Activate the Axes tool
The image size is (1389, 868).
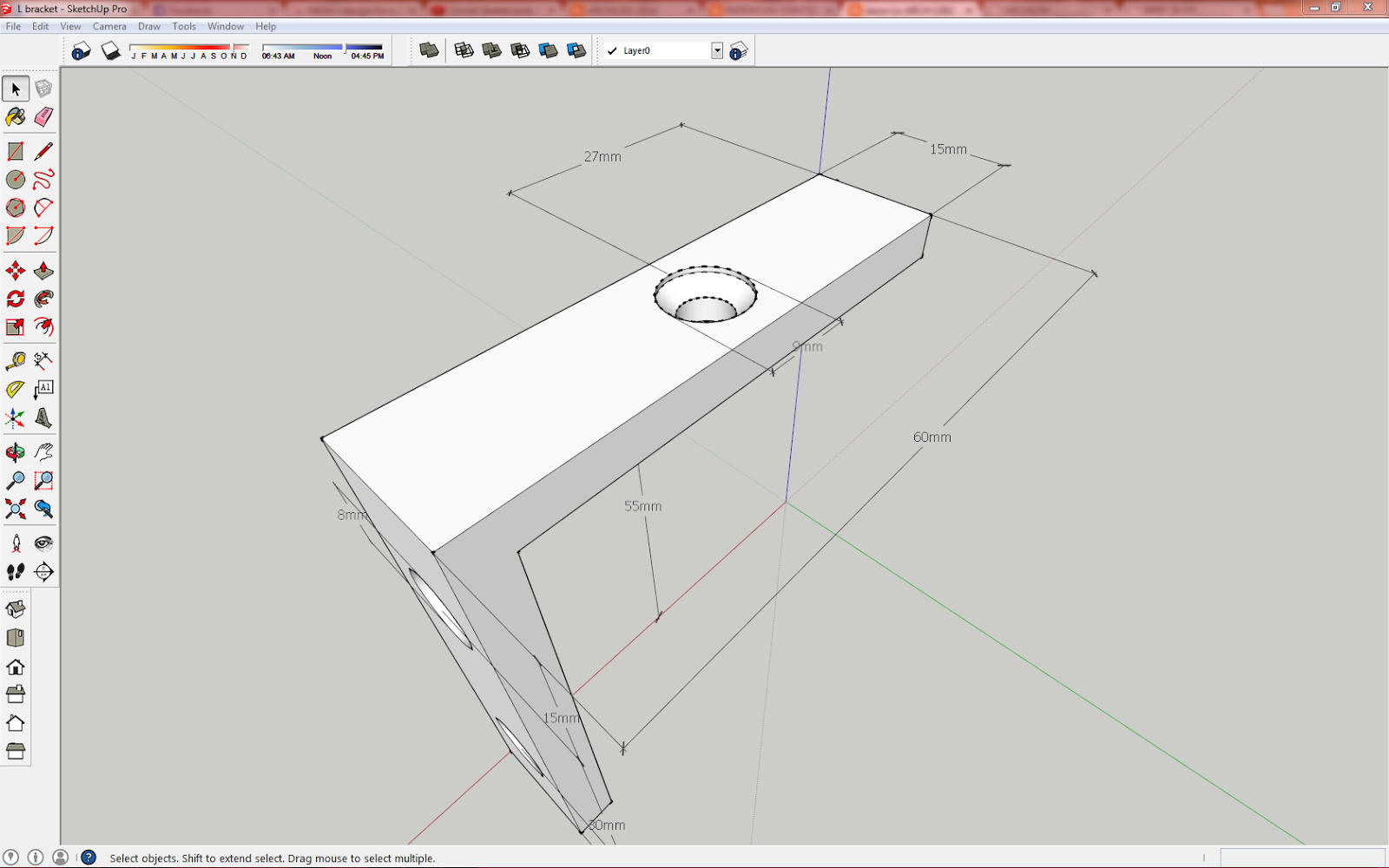pyautogui.click(x=16, y=418)
